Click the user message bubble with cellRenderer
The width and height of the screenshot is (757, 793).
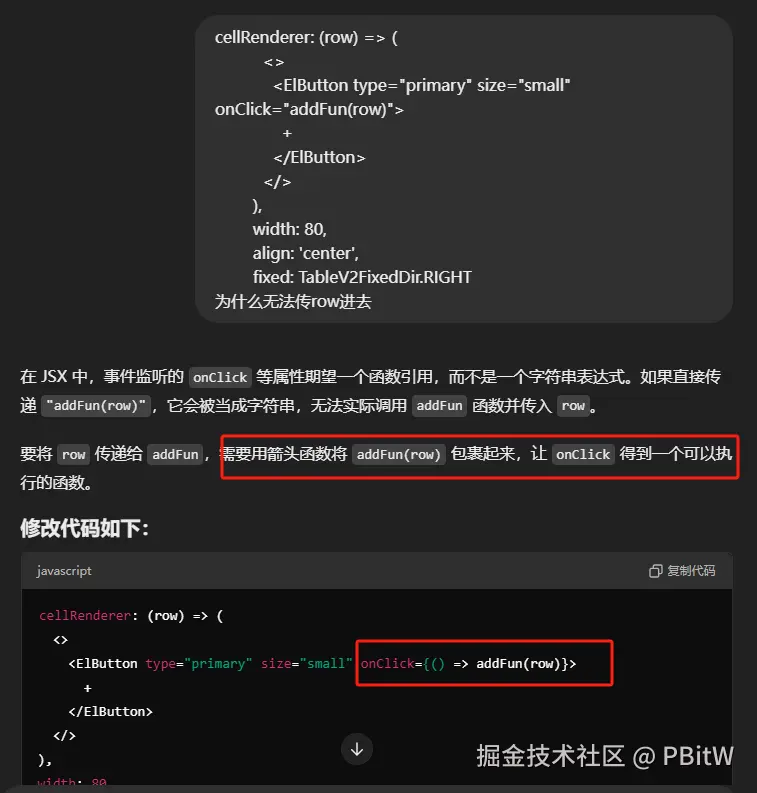(464, 168)
